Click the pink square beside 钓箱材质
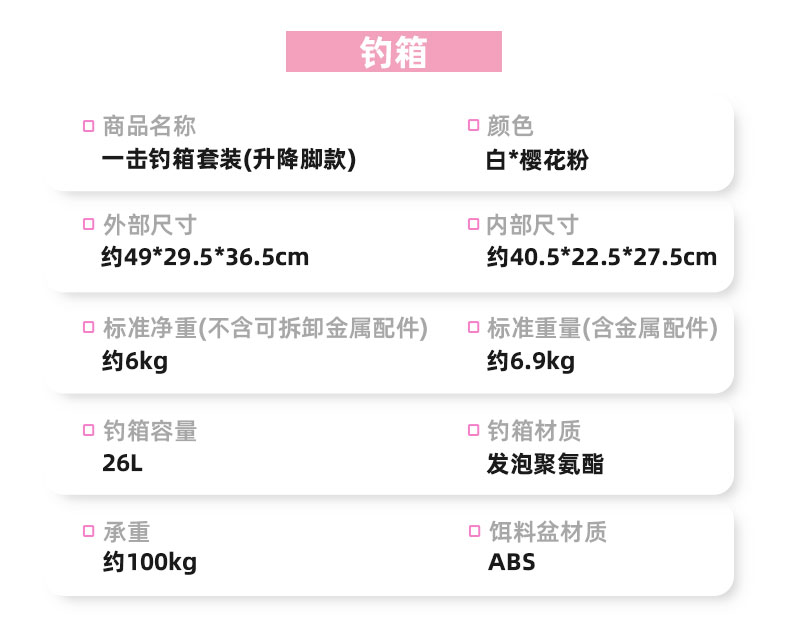 click(474, 432)
